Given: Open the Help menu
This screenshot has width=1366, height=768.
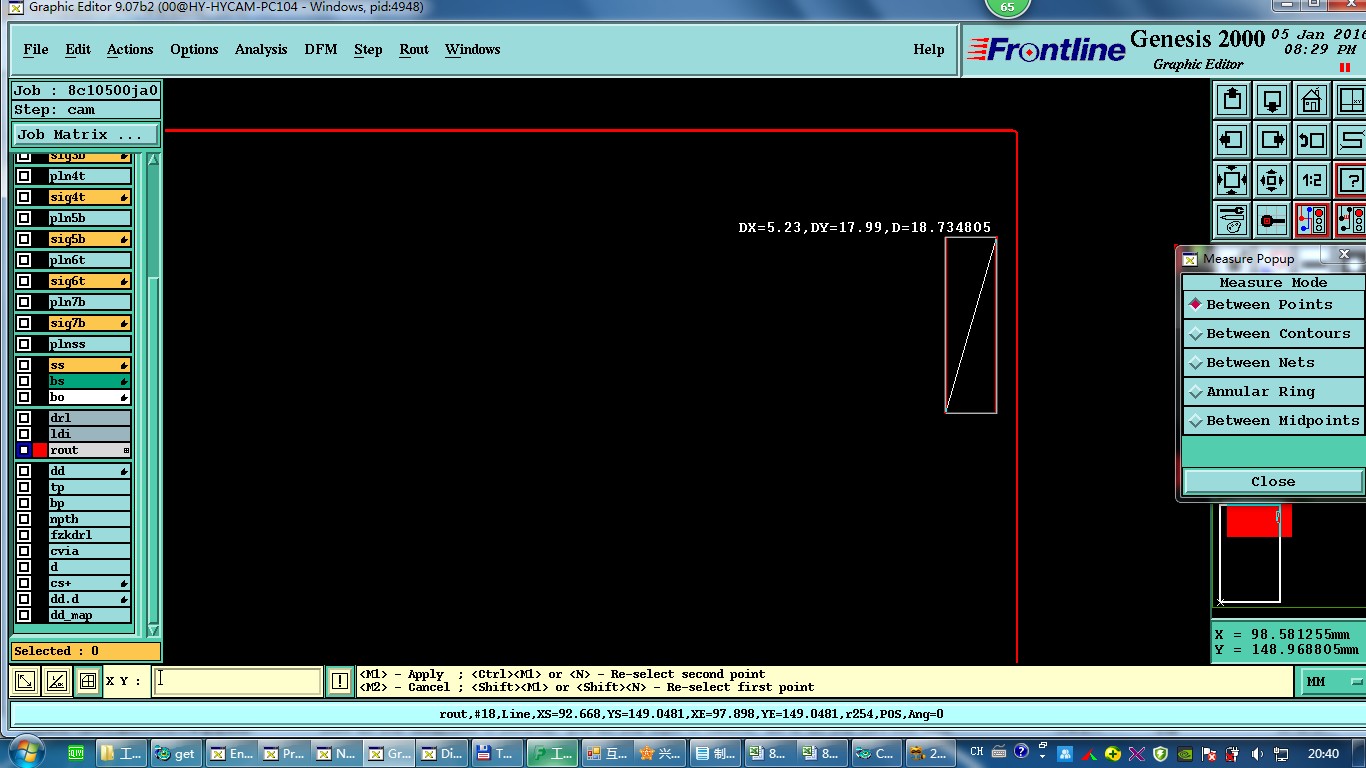Looking at the screenshot, I should click(x=929, y=49).
